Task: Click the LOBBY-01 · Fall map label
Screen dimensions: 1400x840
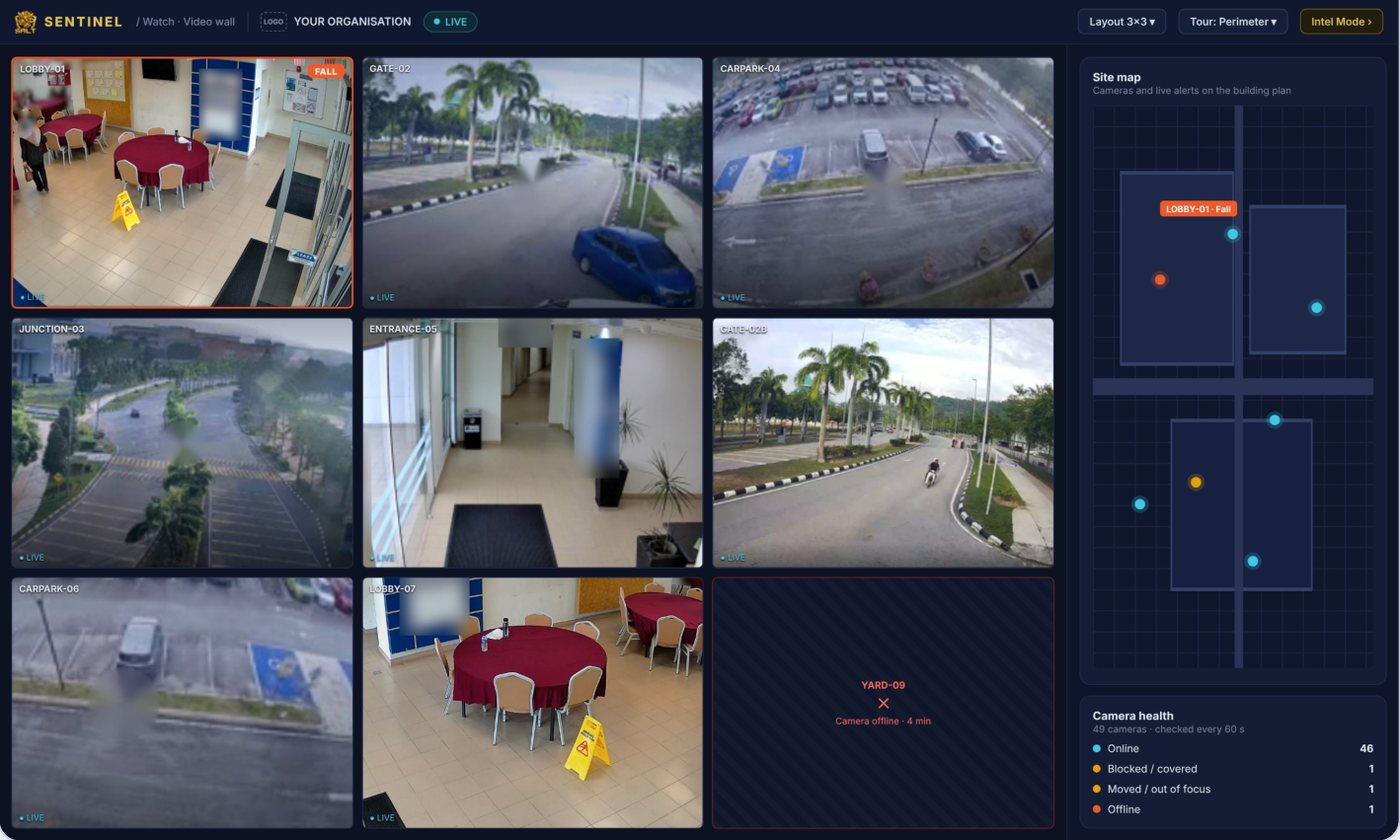Action: [1198, 209]
